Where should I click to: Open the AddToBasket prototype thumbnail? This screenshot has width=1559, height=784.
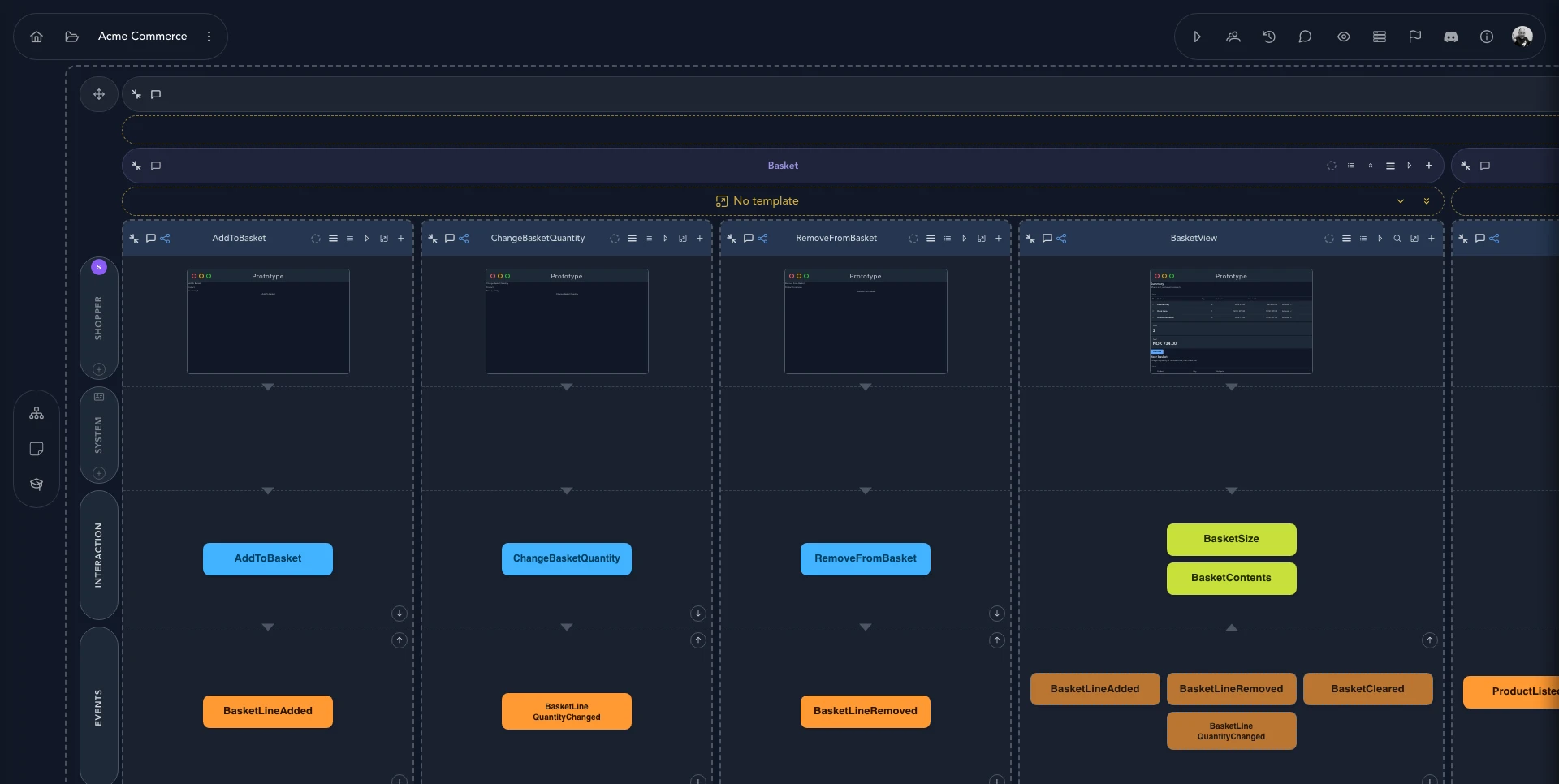(x=268, y=321)
